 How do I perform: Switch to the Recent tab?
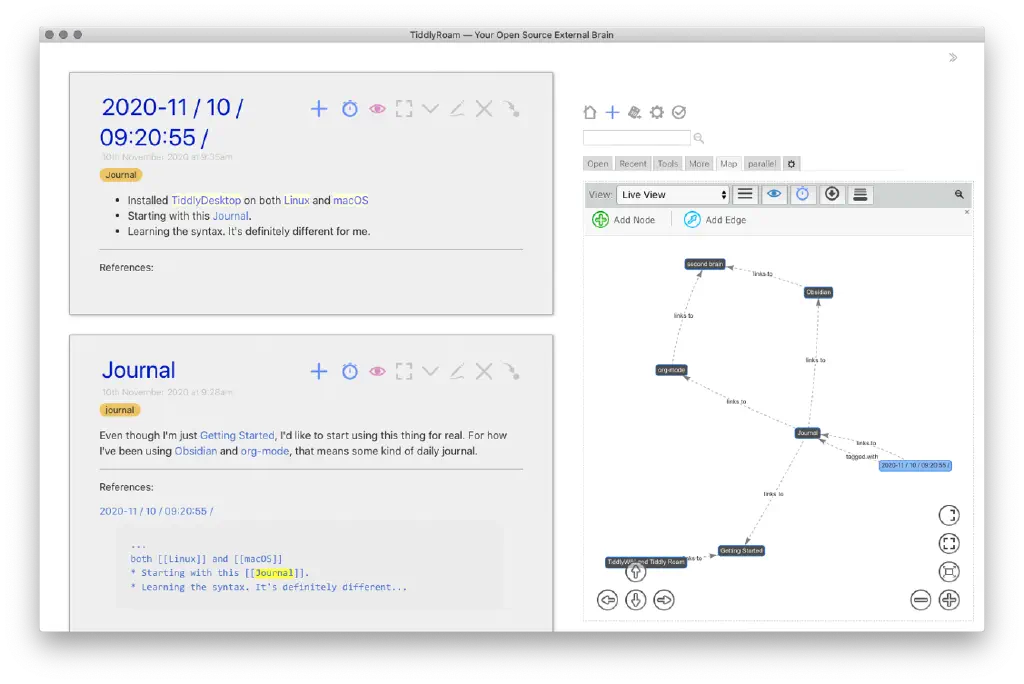(x=633, y=163)
